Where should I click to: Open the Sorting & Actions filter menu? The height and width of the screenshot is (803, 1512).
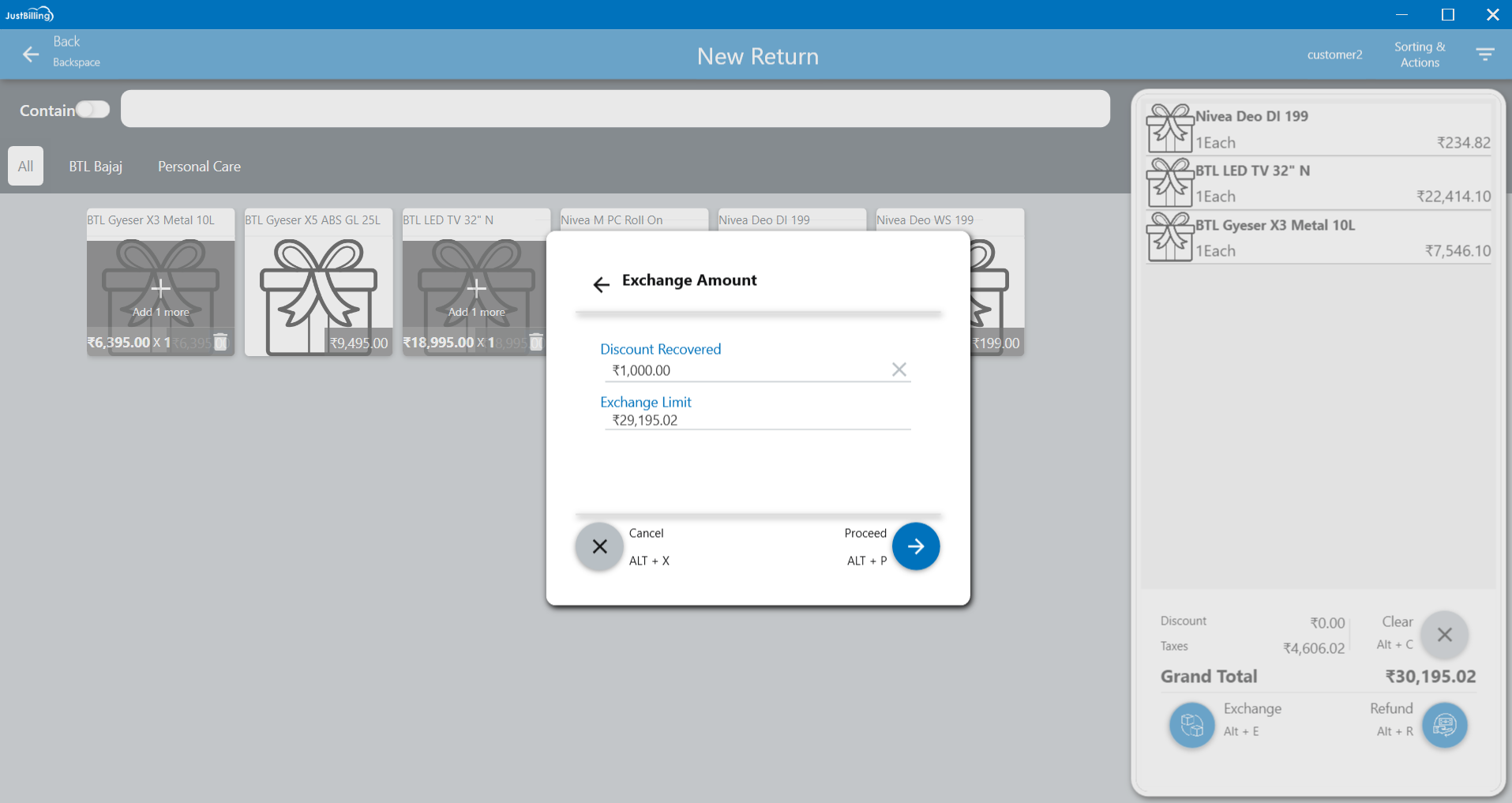pos(1484,54)
